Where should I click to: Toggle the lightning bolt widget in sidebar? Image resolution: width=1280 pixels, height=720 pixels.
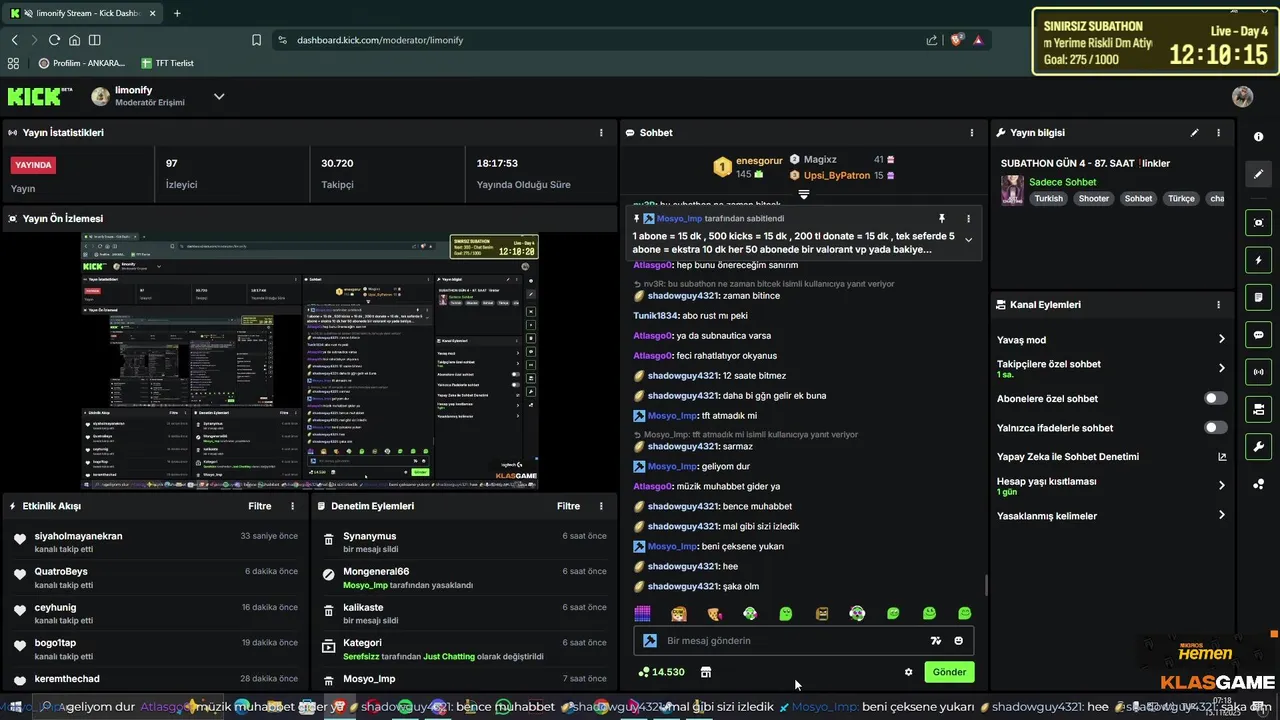(1258, 260)
